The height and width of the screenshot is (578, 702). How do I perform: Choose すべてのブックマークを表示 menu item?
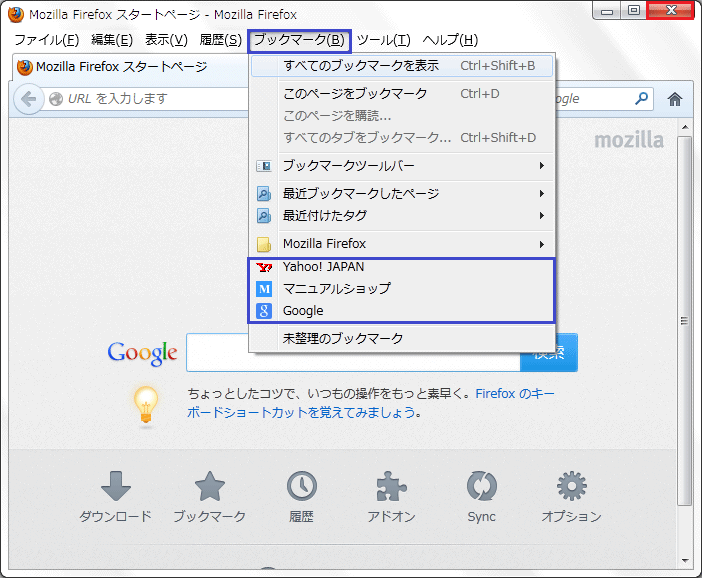coord(402,66)
